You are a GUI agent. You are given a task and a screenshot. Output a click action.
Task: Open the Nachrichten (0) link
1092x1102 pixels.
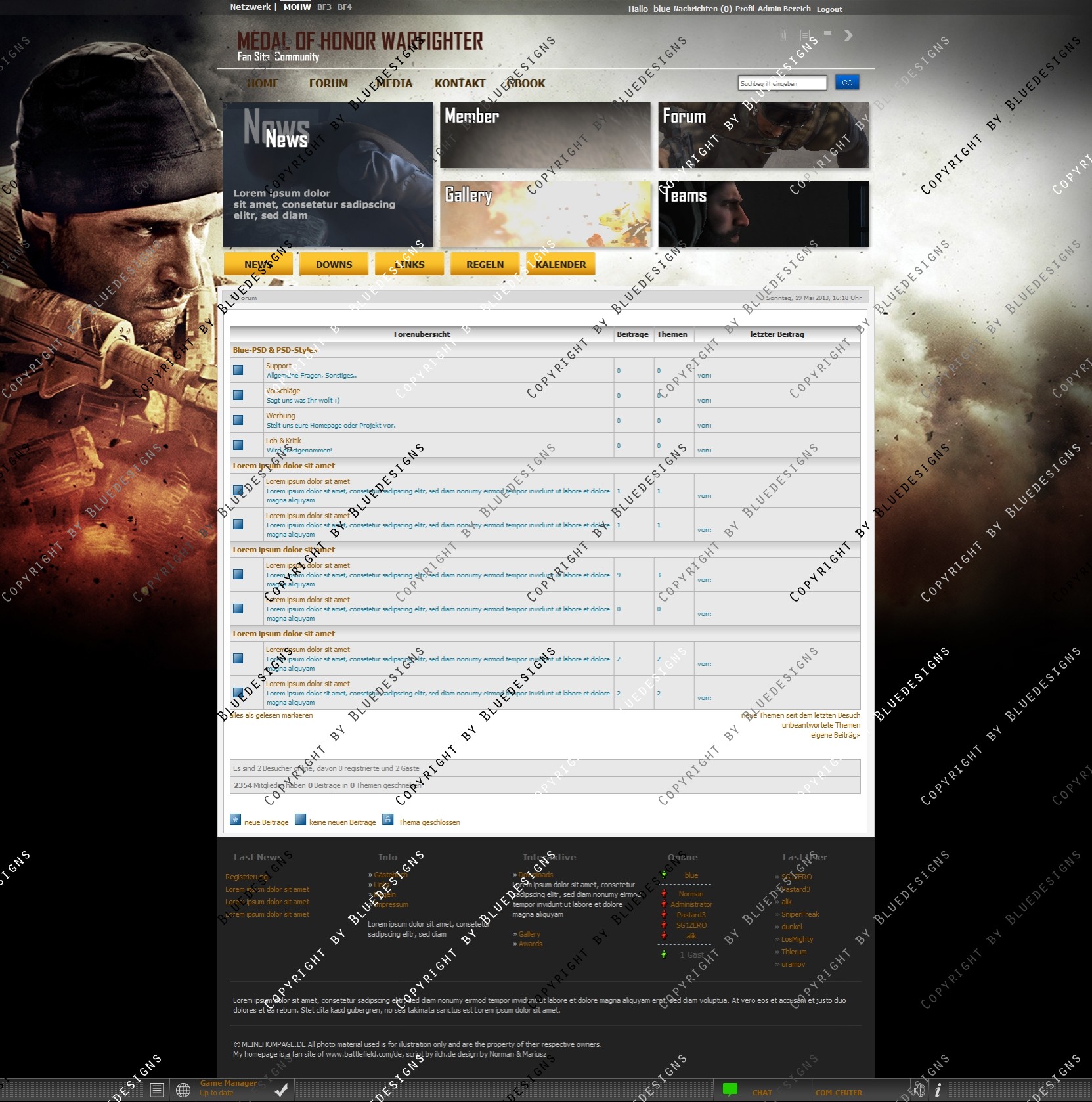pos(702,9)
